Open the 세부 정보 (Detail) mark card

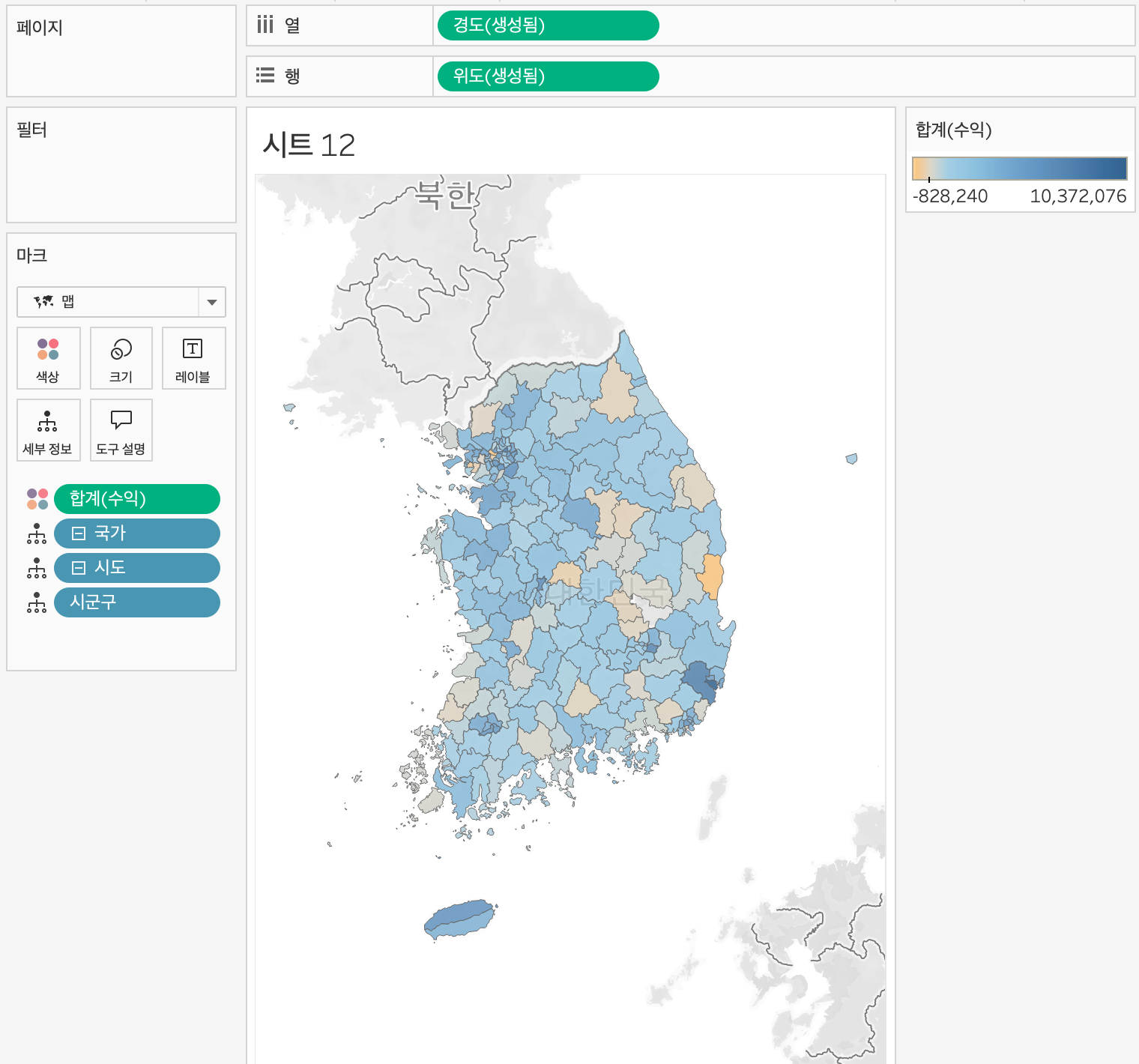pos(47,430)
